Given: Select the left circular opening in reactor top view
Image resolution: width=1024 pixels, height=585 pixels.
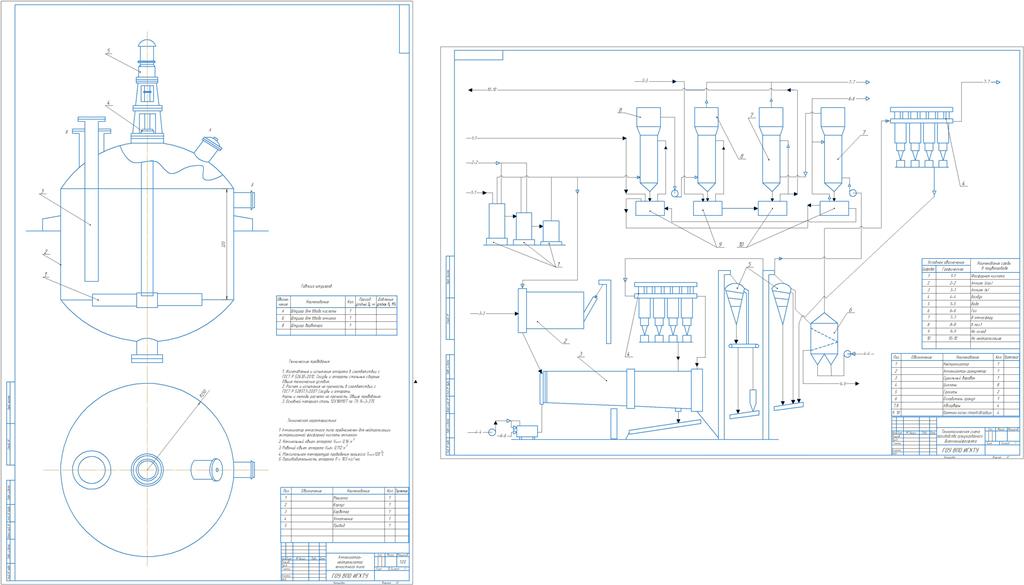Looking at the screenshot, I should click(x=89, y=469).
